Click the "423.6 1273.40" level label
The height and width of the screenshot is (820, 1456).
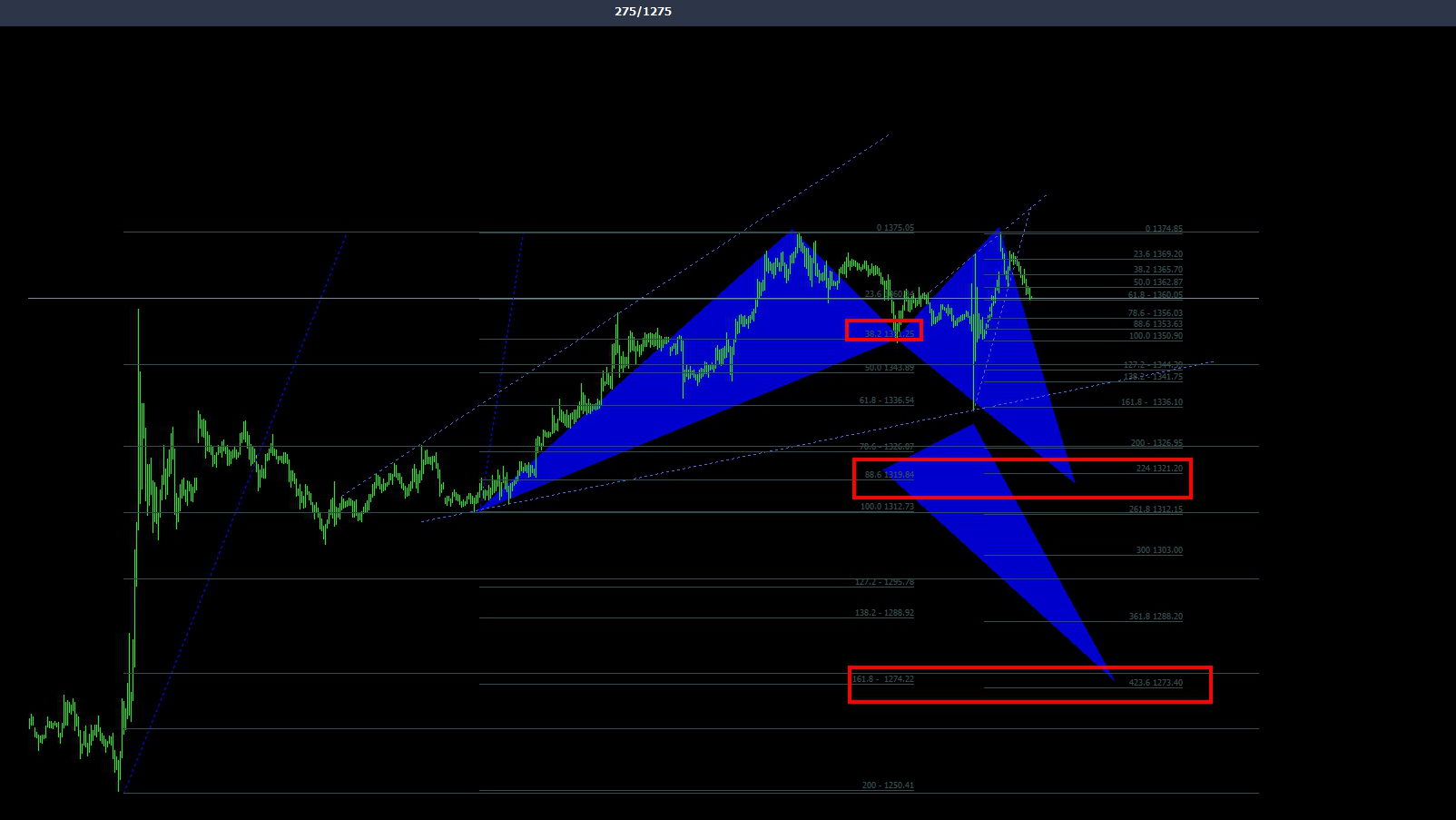1156,683
